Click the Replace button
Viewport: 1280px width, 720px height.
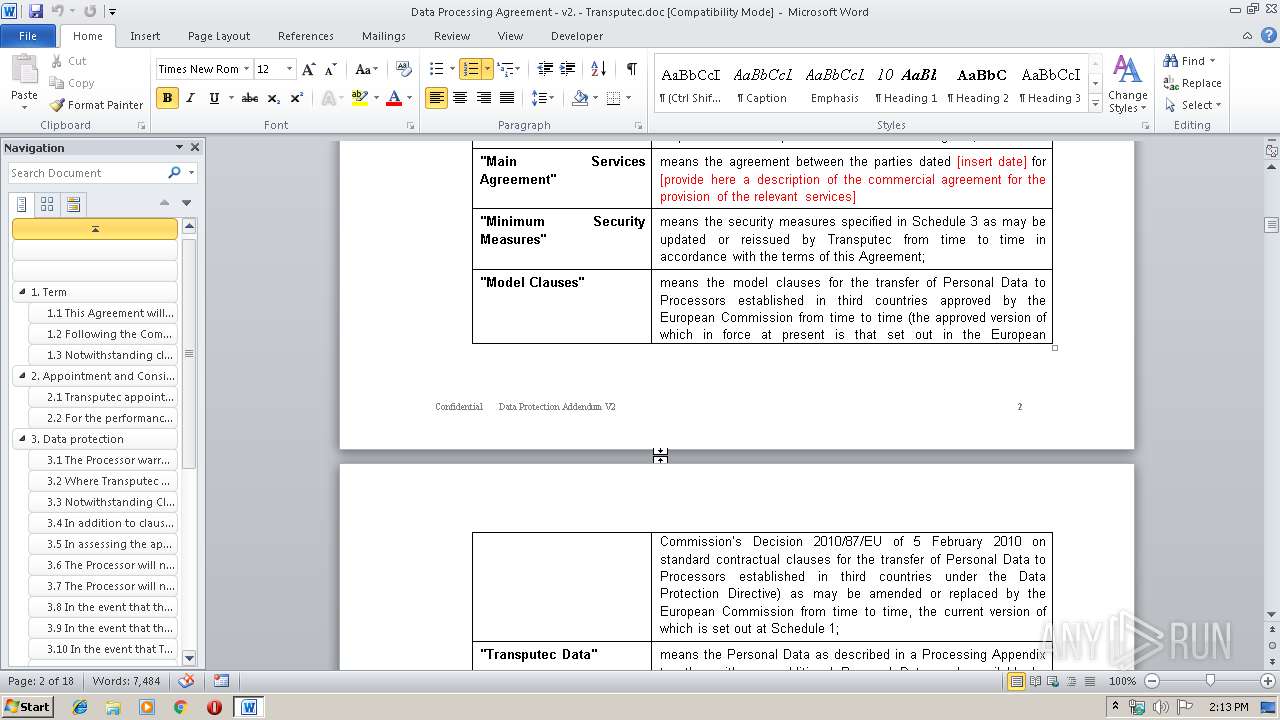pyautogui.click(x=1192, y=83)
